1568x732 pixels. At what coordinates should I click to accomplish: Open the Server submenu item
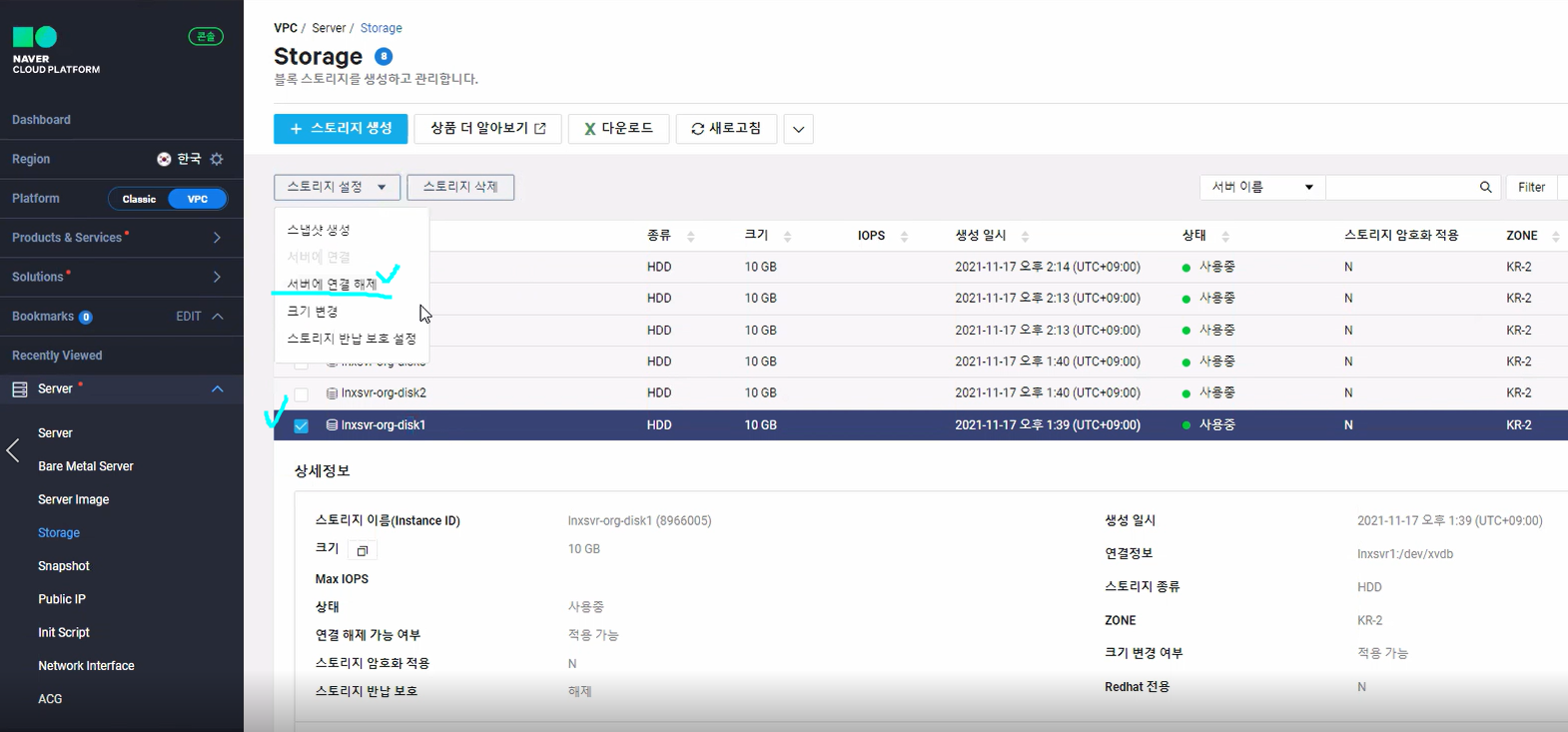click(55, 433)
